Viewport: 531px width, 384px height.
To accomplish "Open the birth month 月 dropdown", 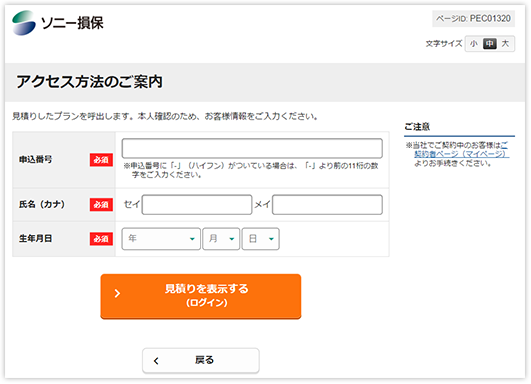I will (221, 239).
